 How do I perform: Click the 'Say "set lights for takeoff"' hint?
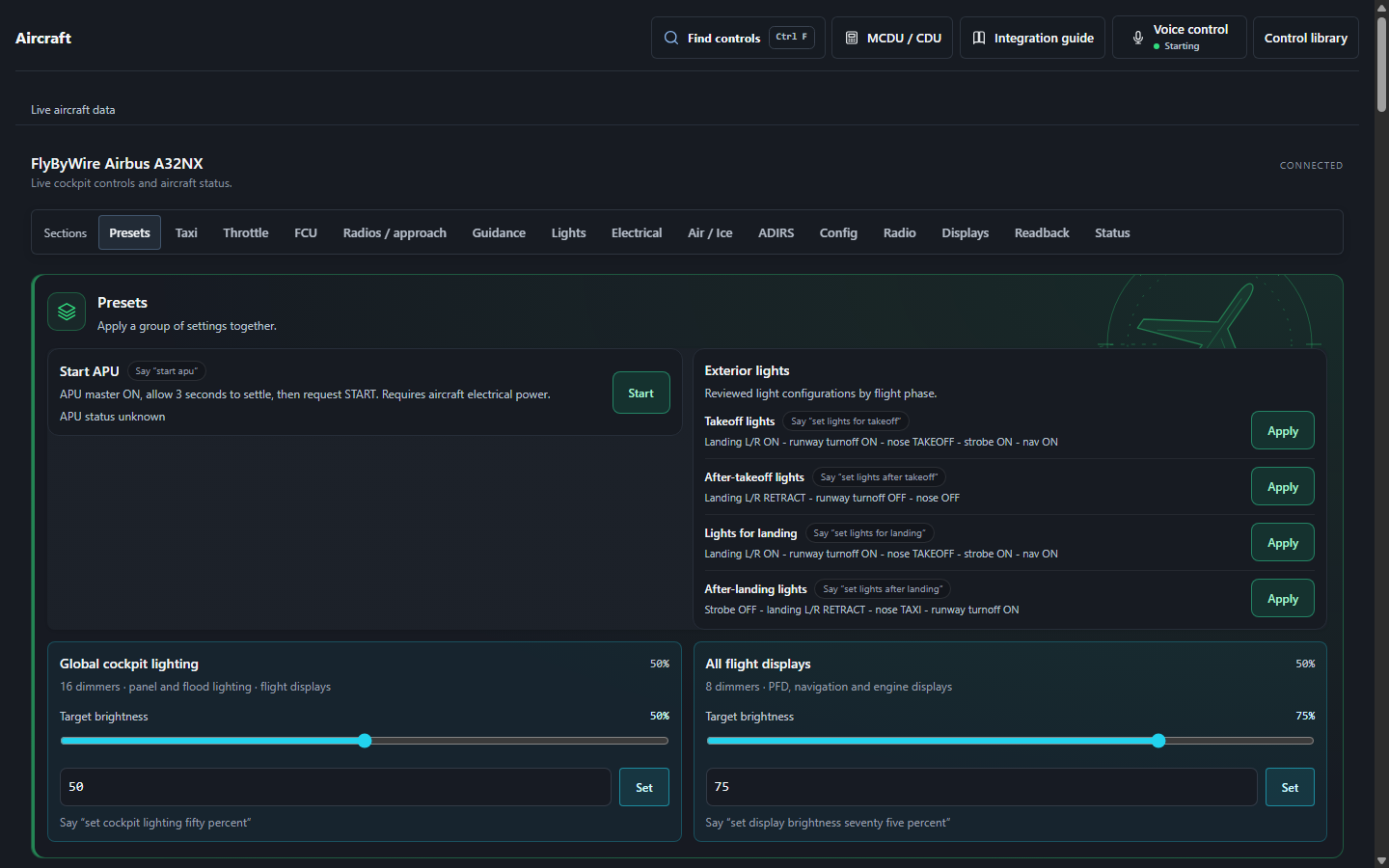coord(846,421)
